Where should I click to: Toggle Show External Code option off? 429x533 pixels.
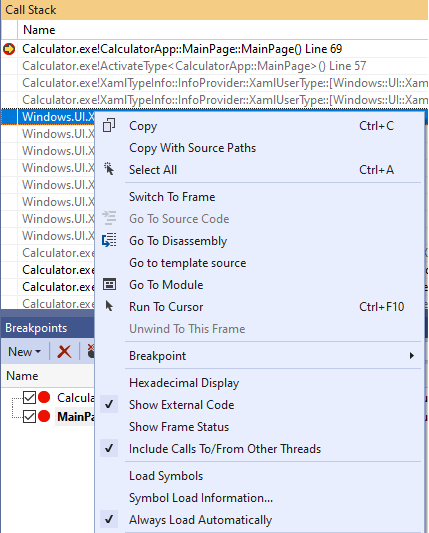pos(181,405)
